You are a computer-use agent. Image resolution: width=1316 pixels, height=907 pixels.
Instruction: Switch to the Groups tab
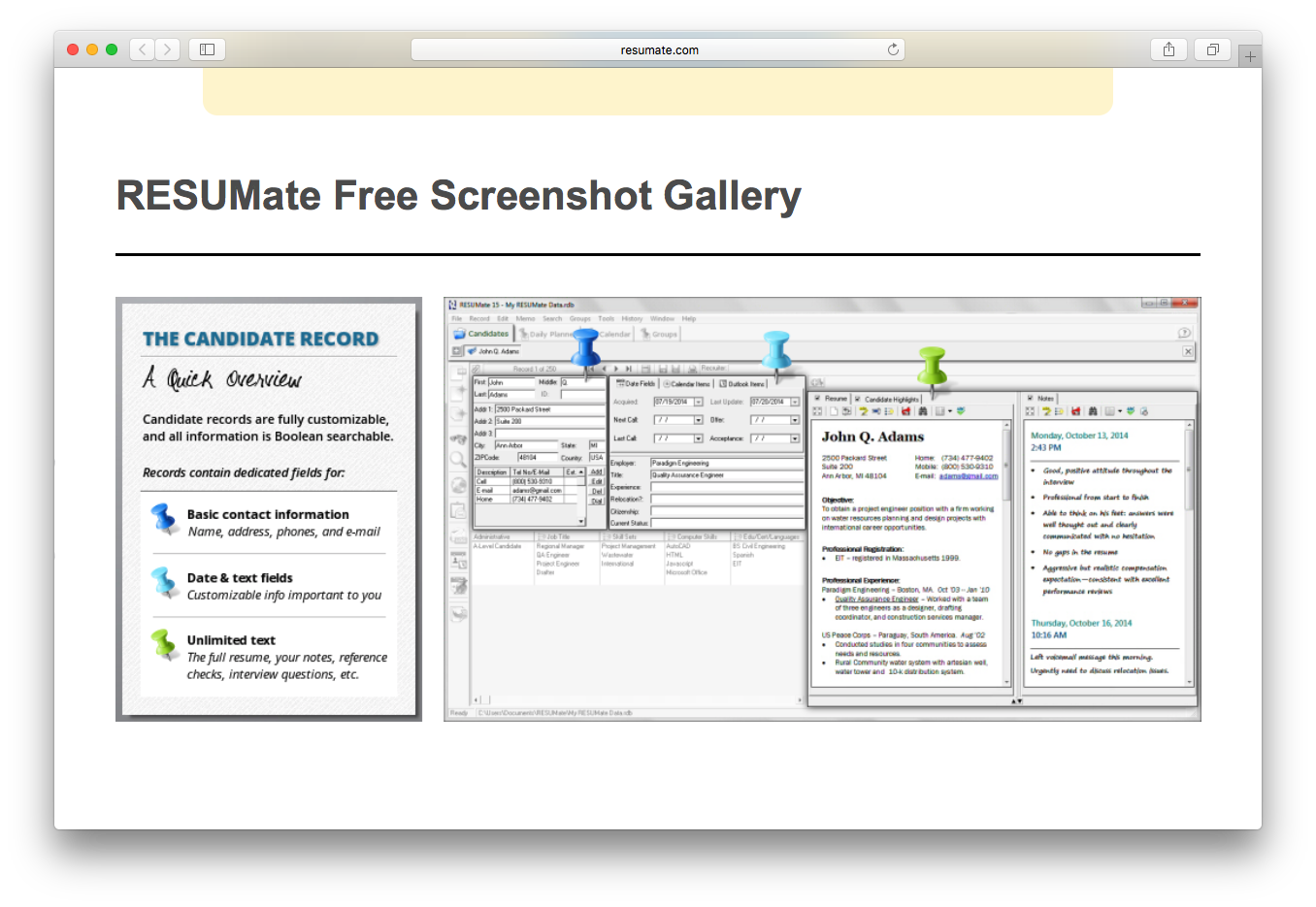pyautogui.click(x=659, y=334)
